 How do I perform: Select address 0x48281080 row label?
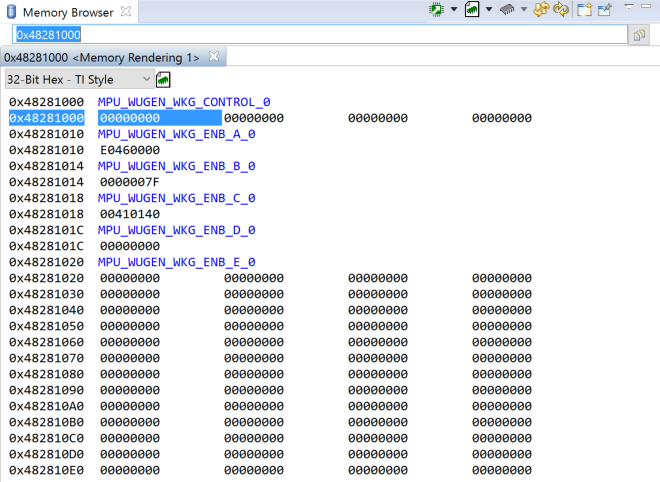(46, 374)
